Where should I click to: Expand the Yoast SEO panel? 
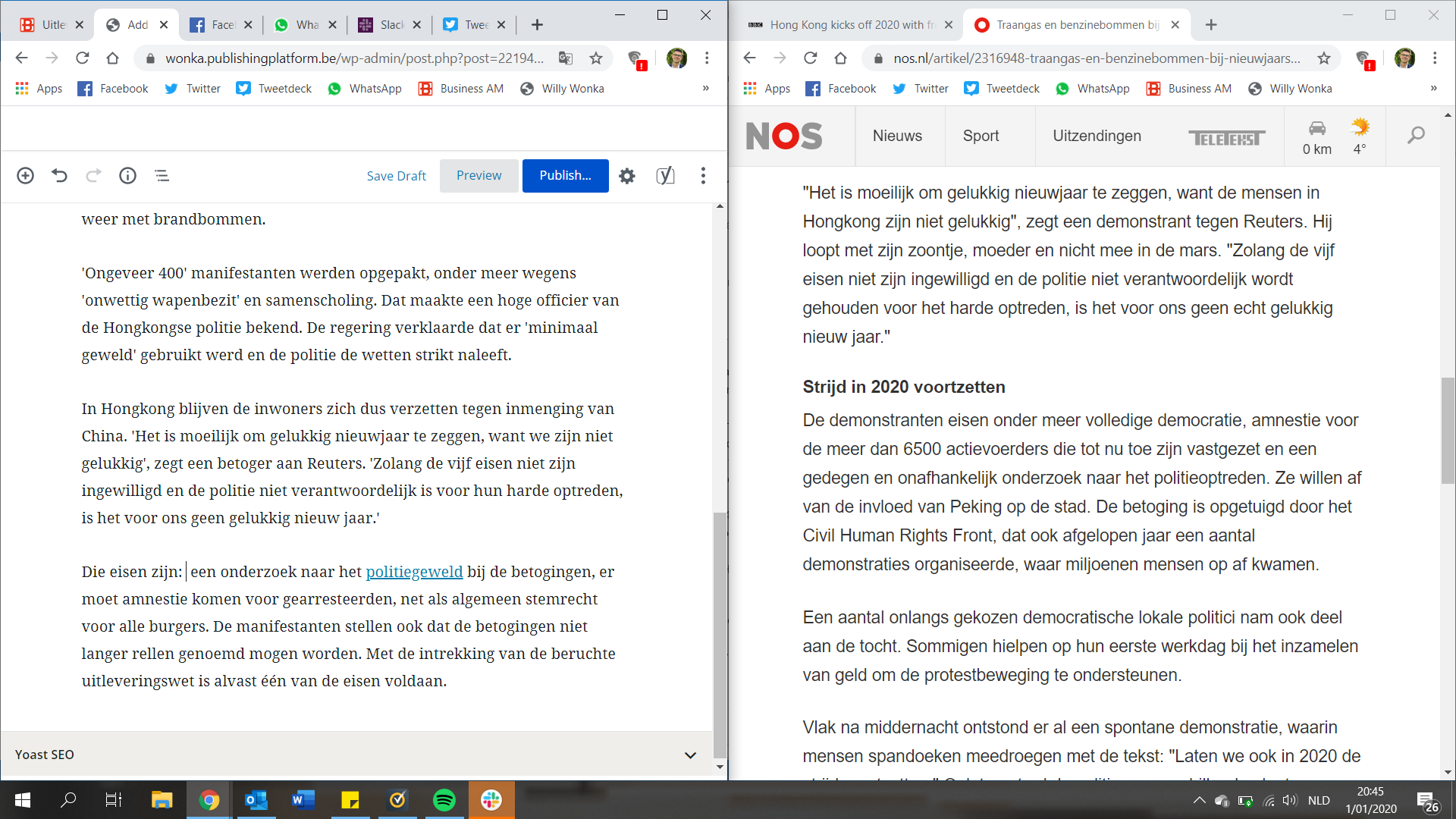click(689, 755)
